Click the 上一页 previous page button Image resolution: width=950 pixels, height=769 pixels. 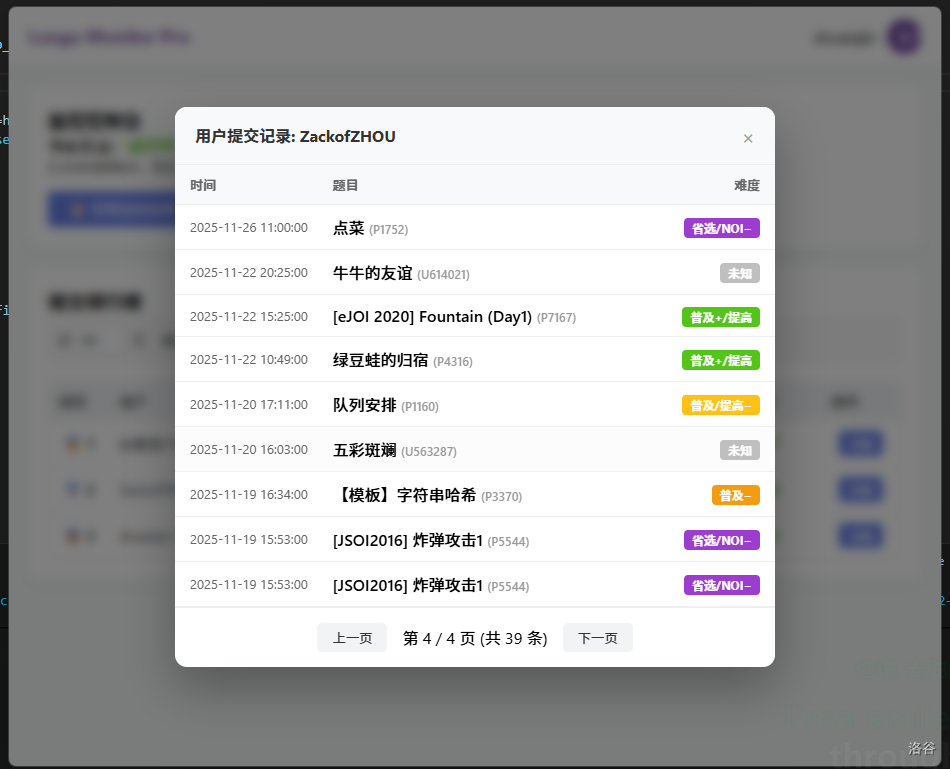[352, 638]
